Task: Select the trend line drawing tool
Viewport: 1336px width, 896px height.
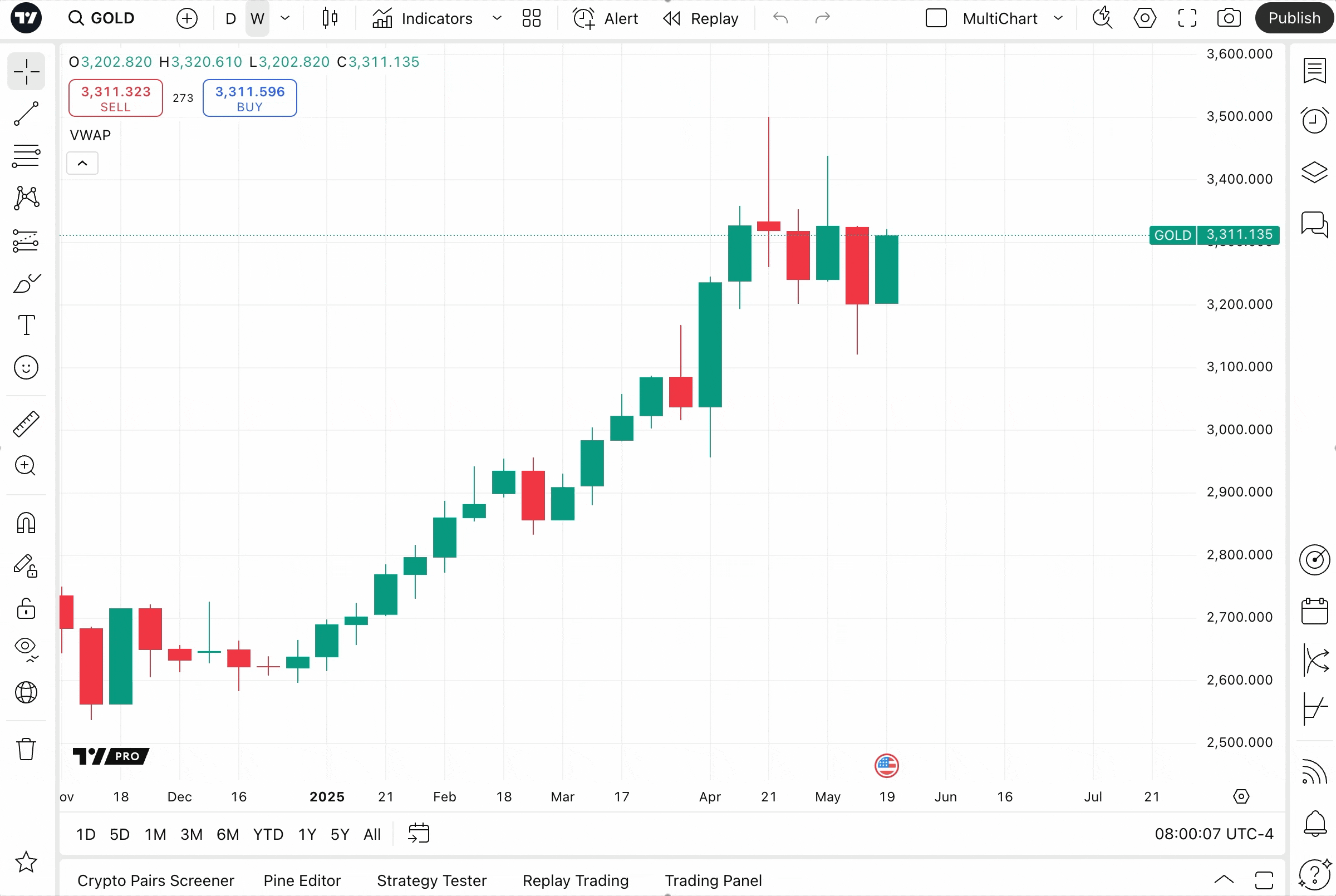Action: point(26,114)
